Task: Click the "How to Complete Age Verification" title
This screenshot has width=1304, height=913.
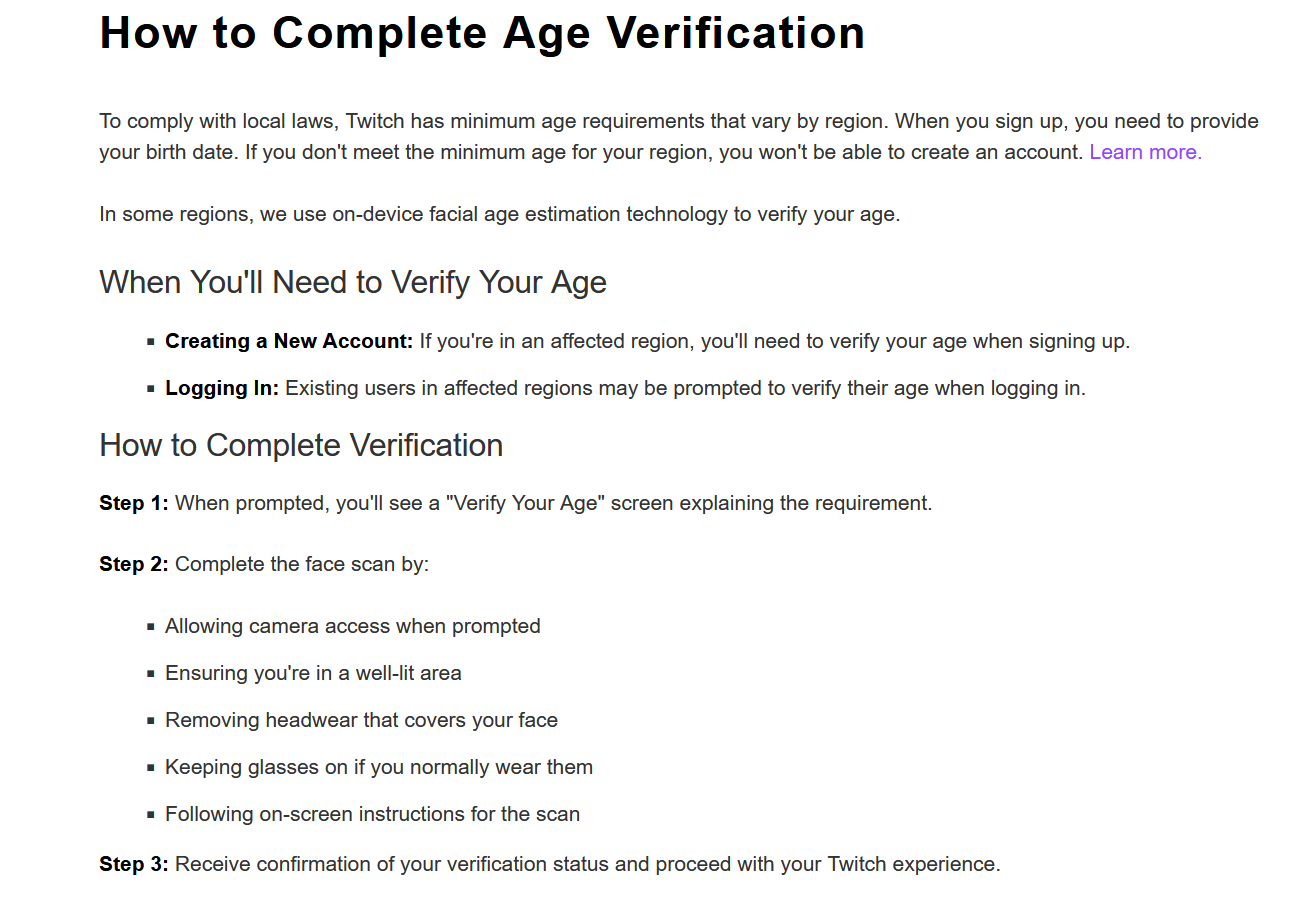Action: pyautogui.click(x=482, y=32)
